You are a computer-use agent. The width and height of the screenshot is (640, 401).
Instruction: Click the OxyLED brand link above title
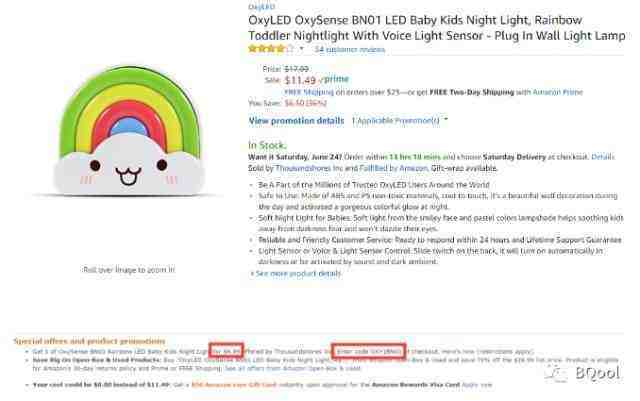click(262, 6)
